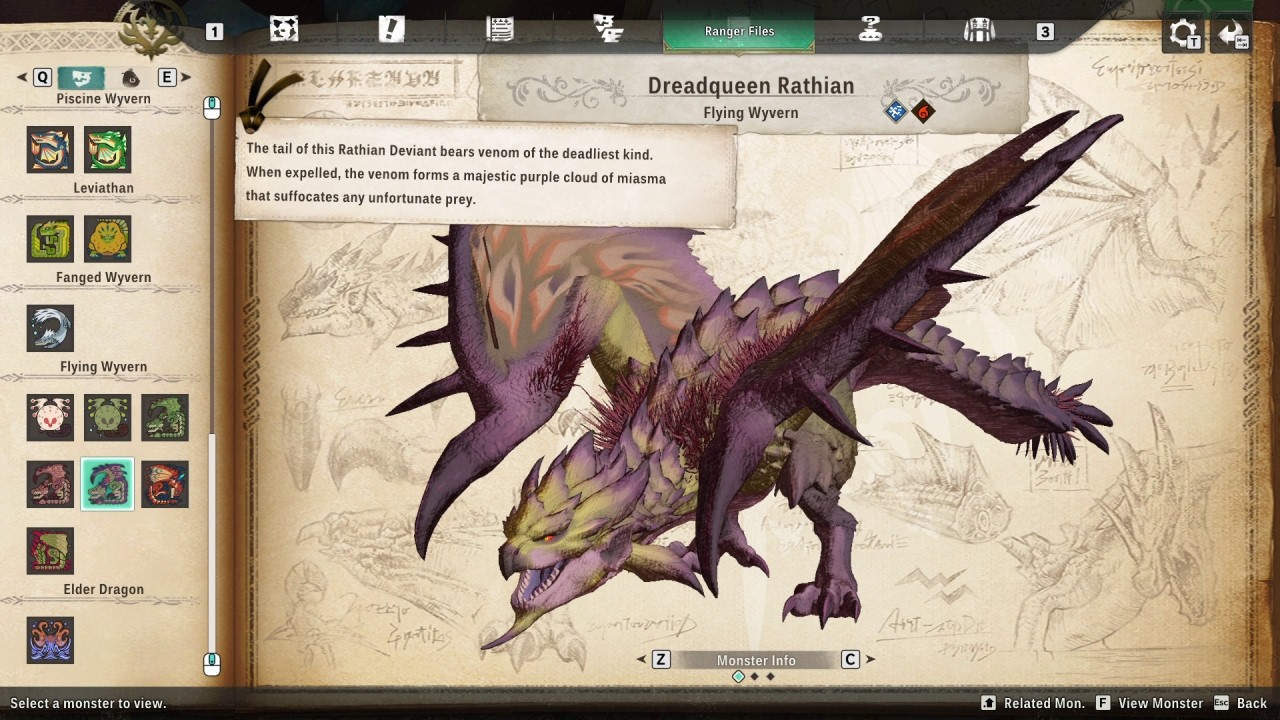Open the exclamation mark tab

pos(392,30)
